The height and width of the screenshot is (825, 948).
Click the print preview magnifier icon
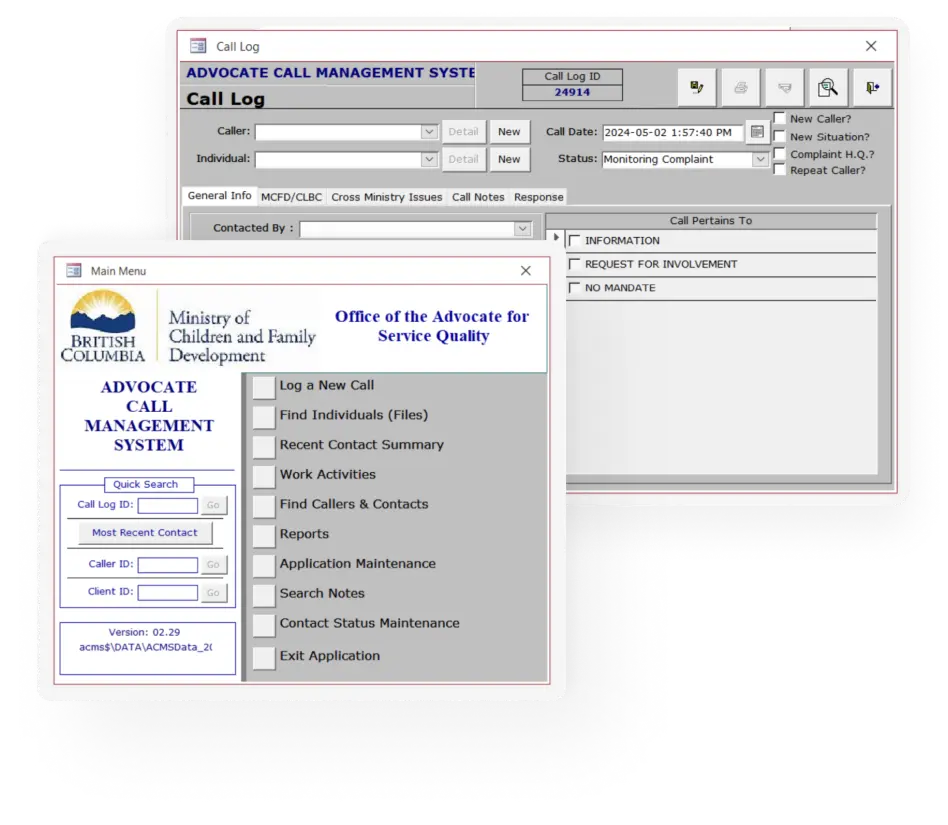tap(828, 88)
